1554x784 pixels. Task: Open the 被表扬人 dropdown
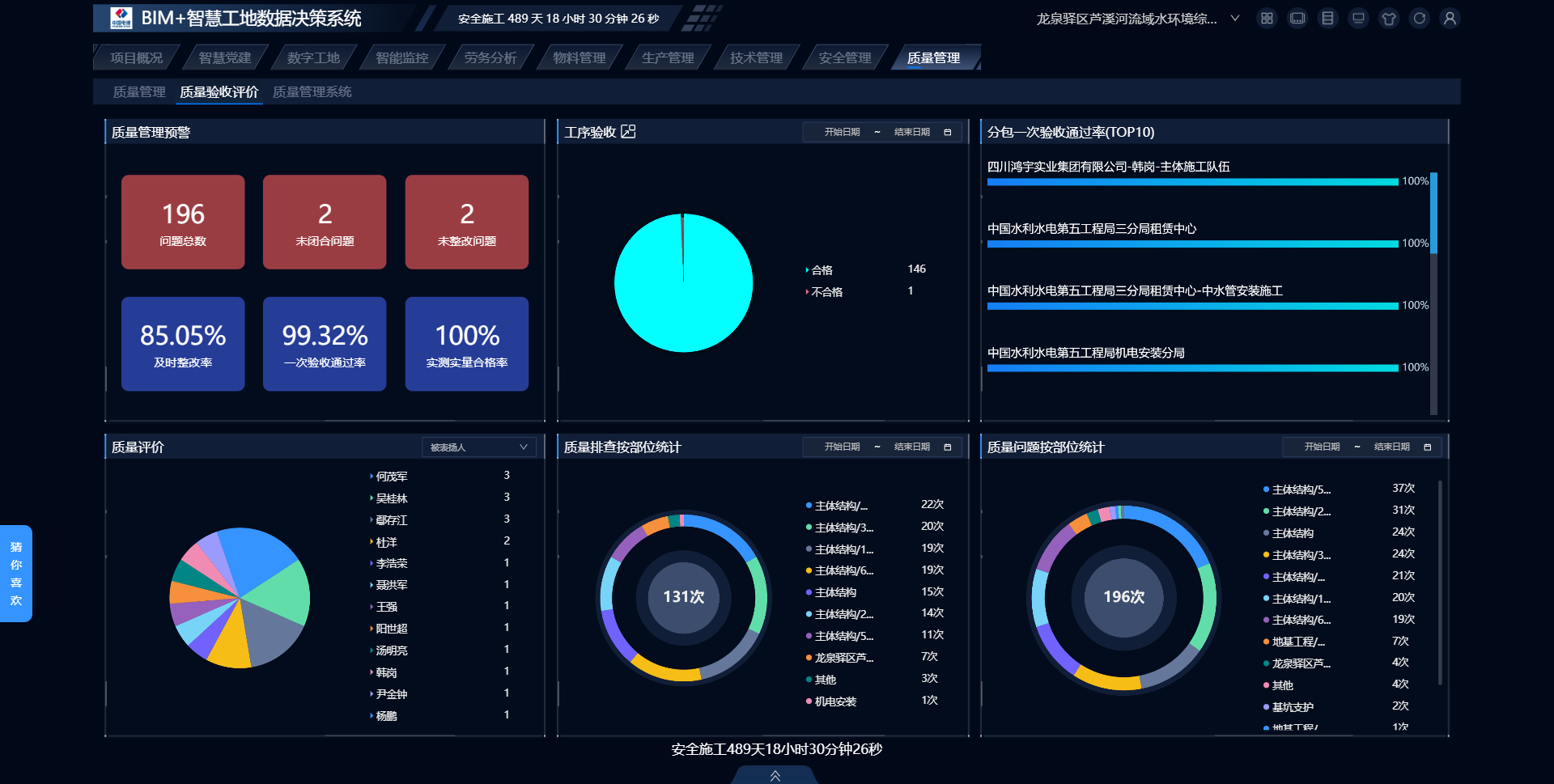478,447
